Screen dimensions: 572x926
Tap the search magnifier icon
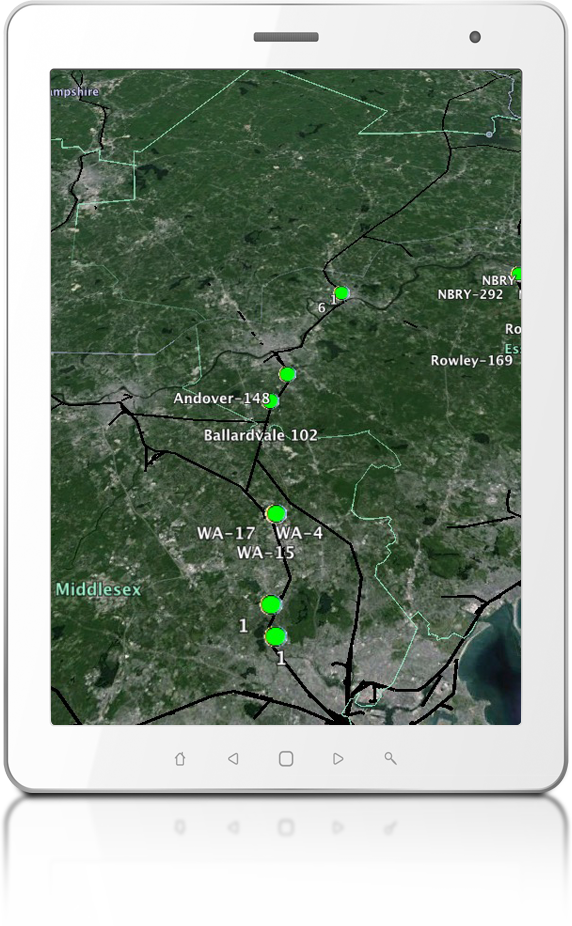390,758
